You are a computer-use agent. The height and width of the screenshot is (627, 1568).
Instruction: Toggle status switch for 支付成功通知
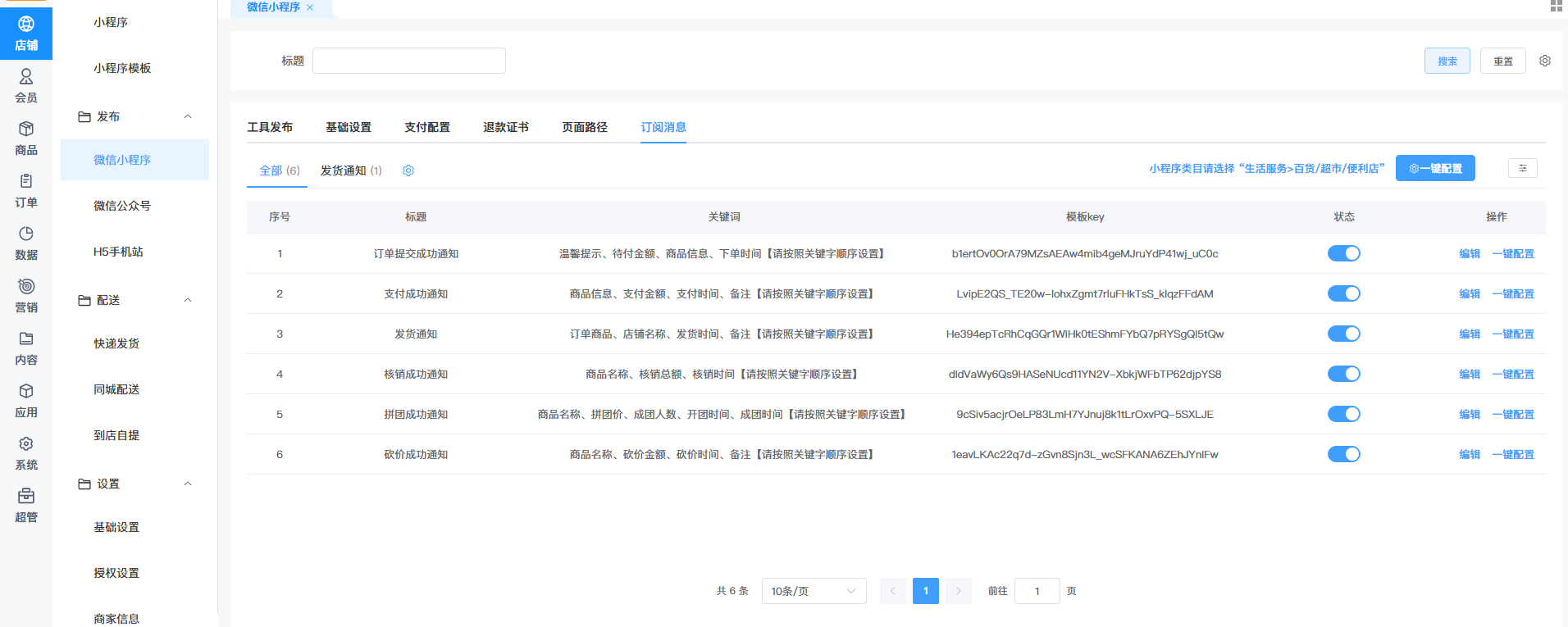(1343, 293)
